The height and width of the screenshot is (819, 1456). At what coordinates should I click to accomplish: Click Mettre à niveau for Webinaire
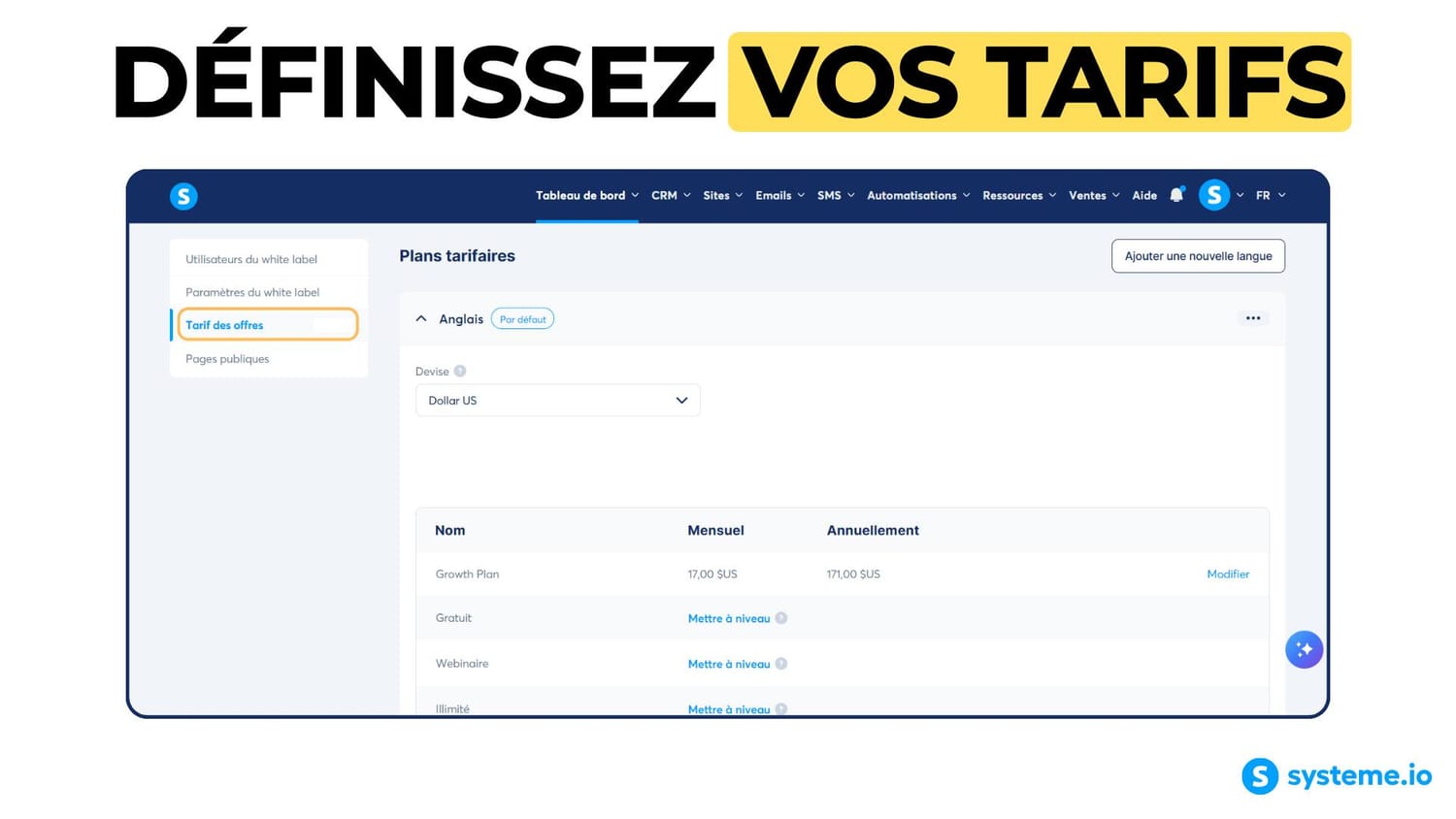[x=729, y=664]
